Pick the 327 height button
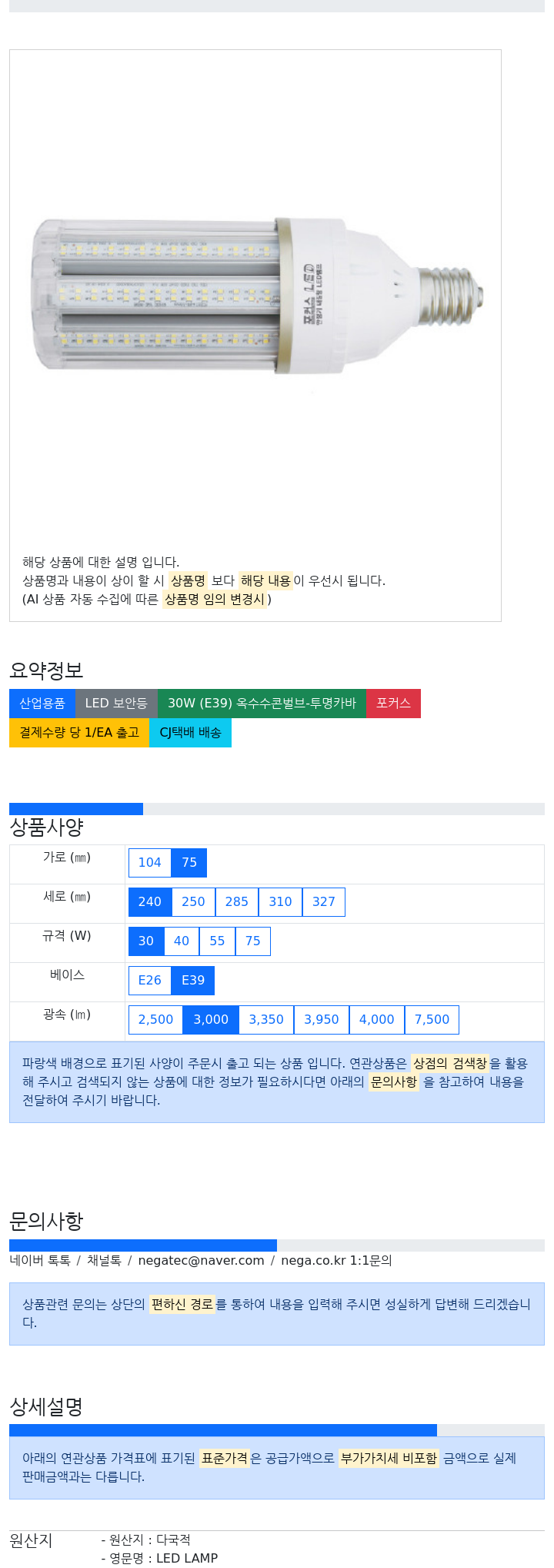This screenshot has width=554, height=1568. tap(324, 902)
